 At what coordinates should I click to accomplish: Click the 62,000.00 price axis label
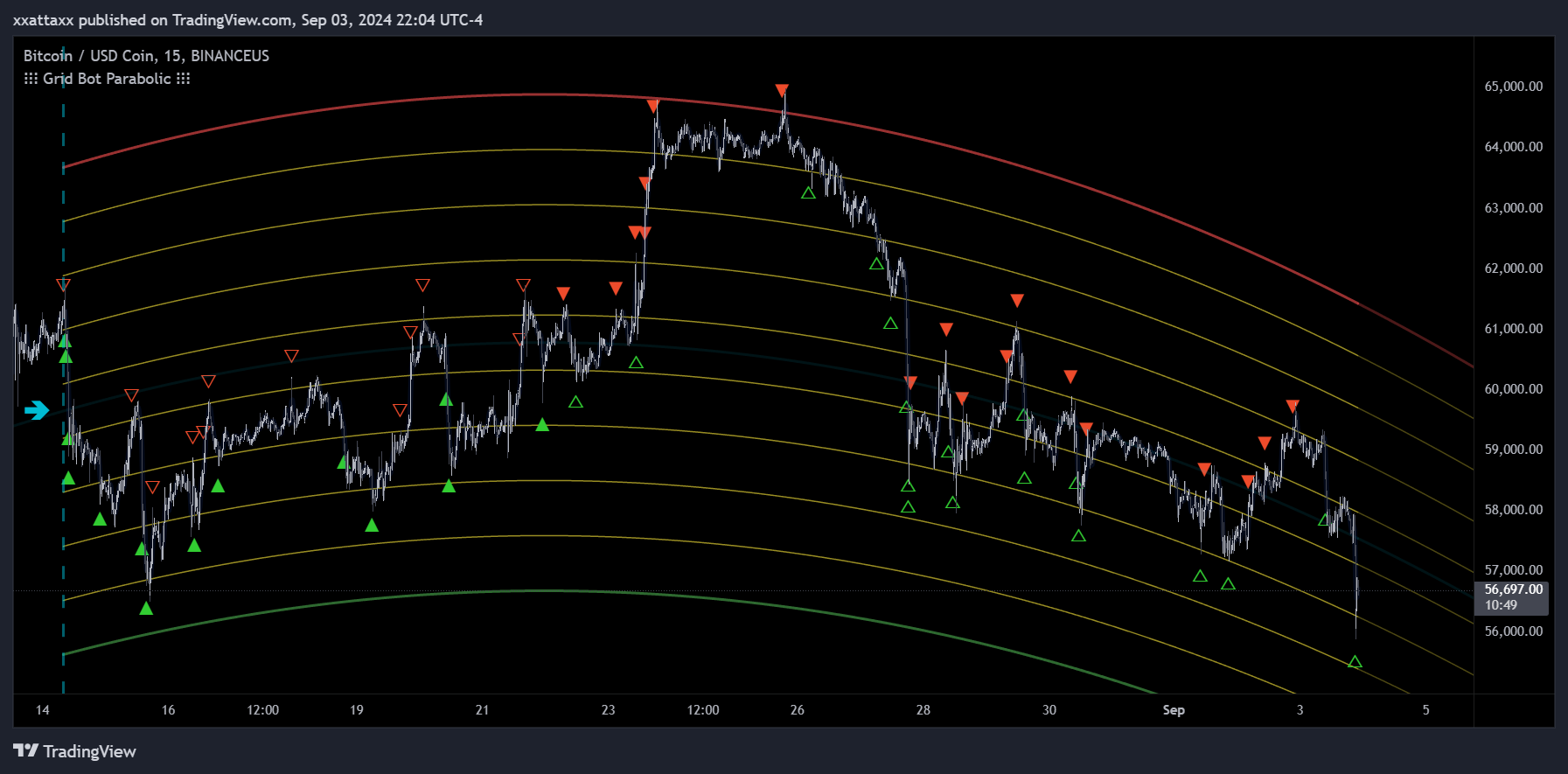point(1514,268)
